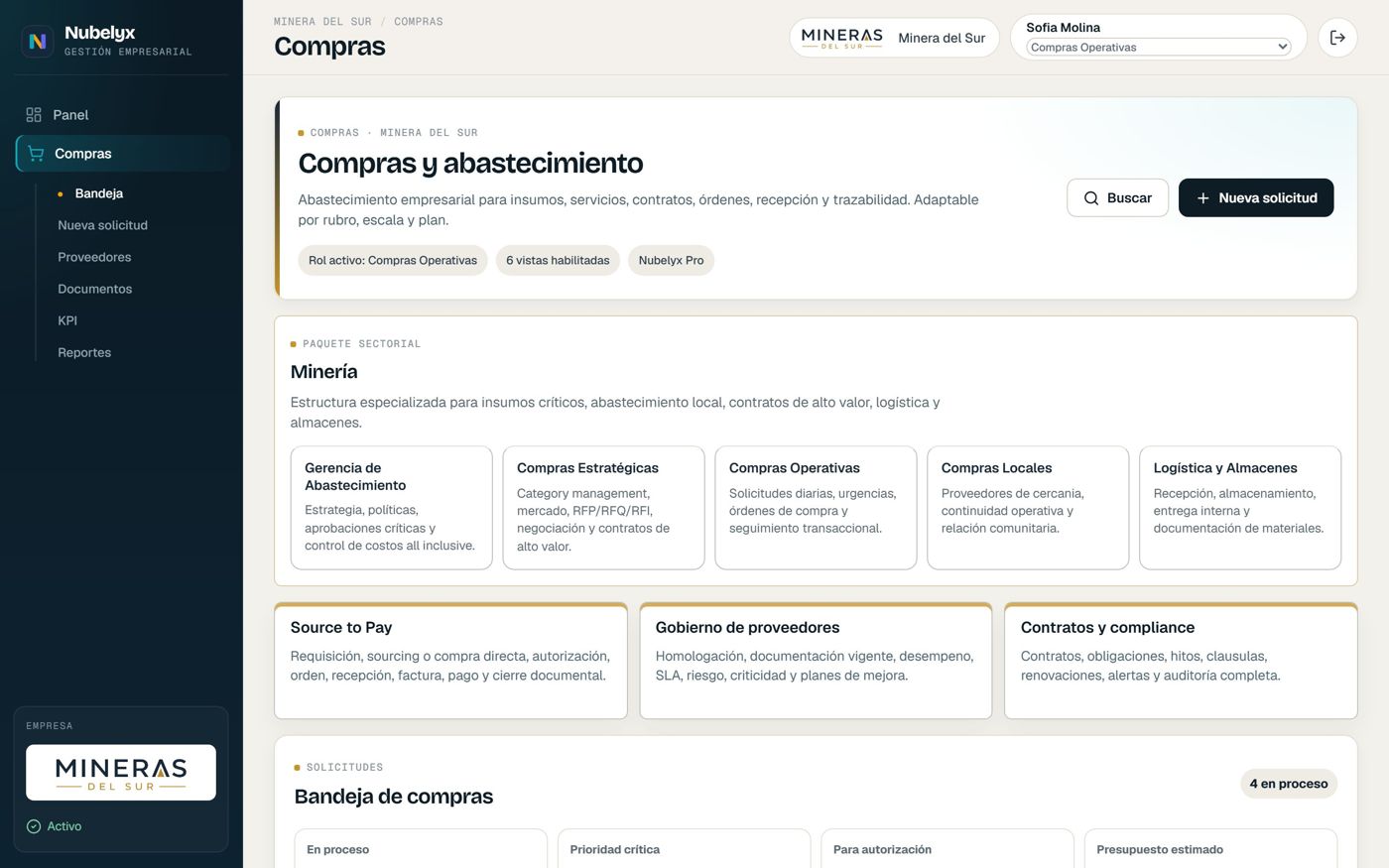Open the Source to Pay card
Image resolution: width=1389 pixels, height=868 pixels.
450,661
